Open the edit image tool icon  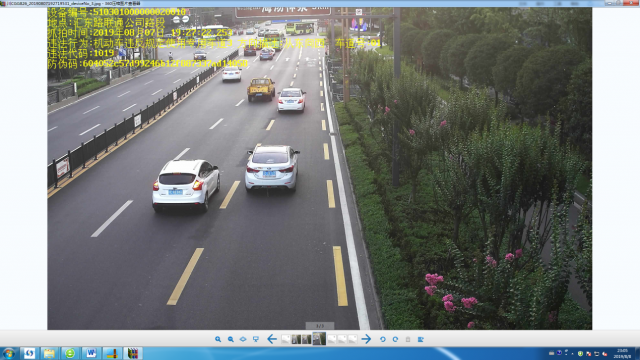pyautogui.click(x=420, y=339)
